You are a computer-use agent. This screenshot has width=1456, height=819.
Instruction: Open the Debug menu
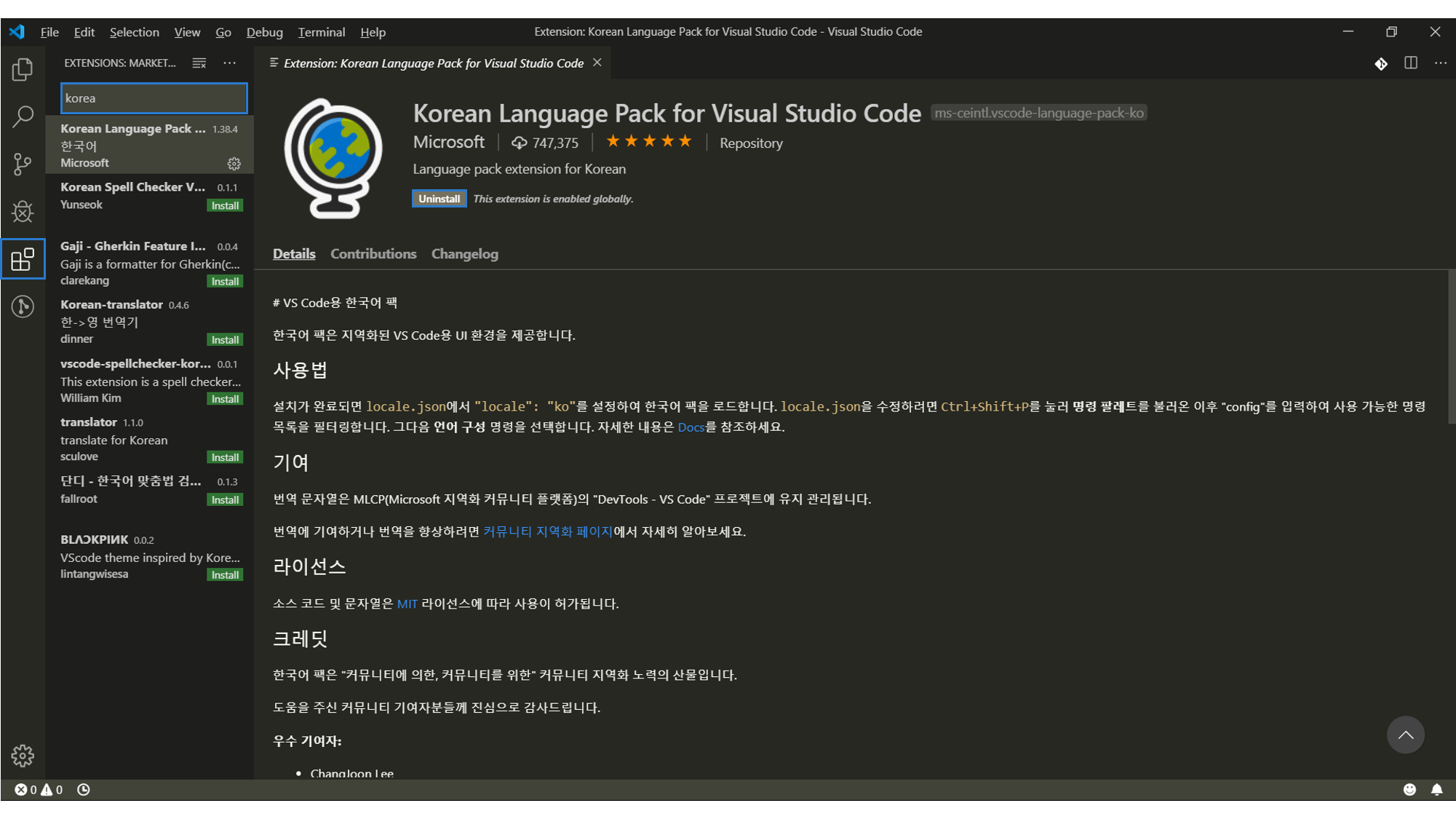pos(265,32)
